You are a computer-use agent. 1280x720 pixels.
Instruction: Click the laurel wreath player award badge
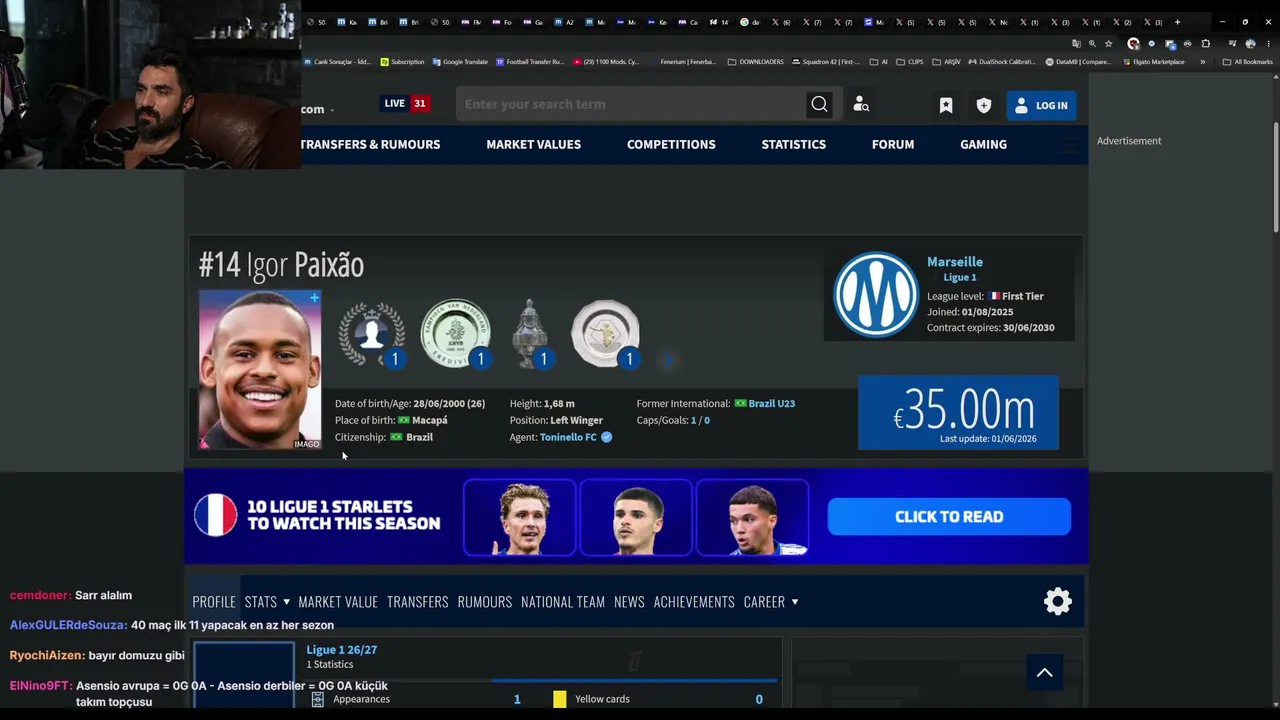[371, 333]
